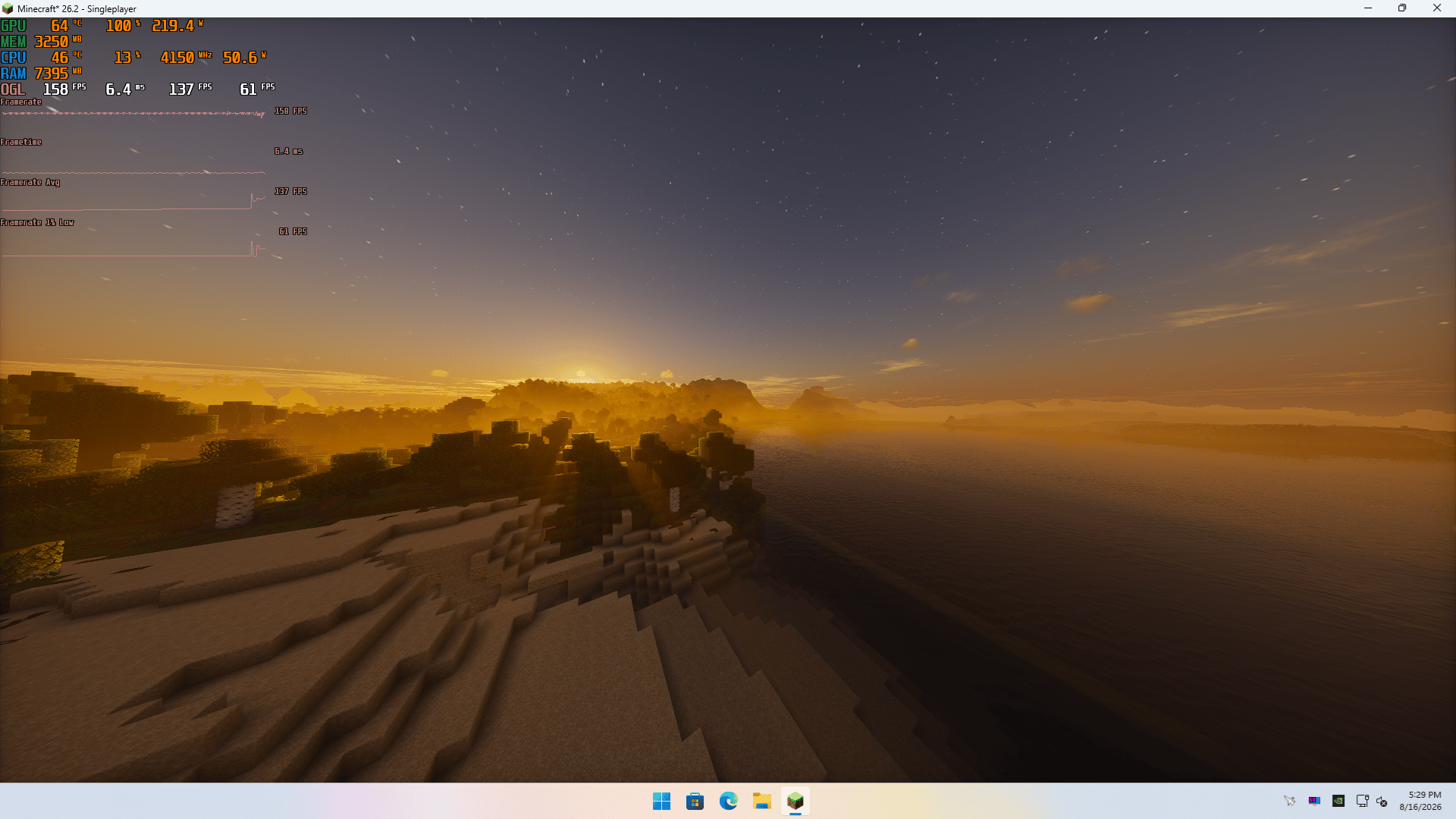Click the blue "CPU" overlay label
Image resolution: width=1456 pixels, height=819 pixels.
[x=14, y=58]
